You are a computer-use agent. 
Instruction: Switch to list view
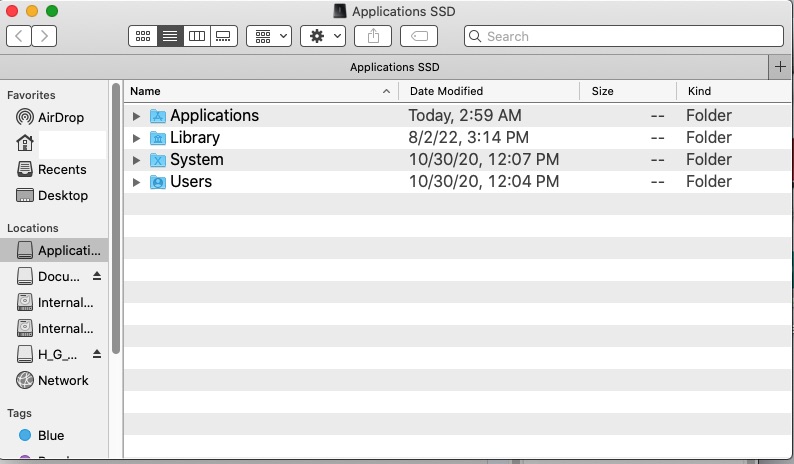point(170,36)
